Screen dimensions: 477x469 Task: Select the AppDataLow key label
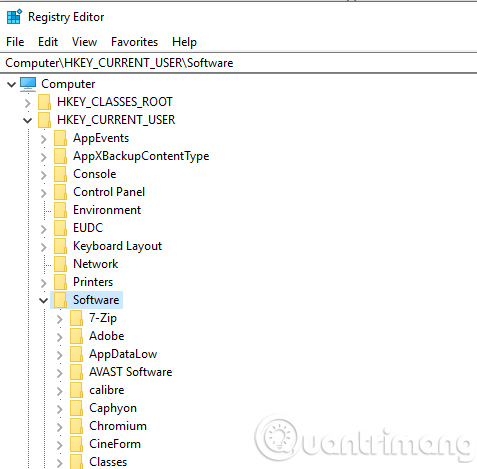pyautogui.click(x=123, y=354)
